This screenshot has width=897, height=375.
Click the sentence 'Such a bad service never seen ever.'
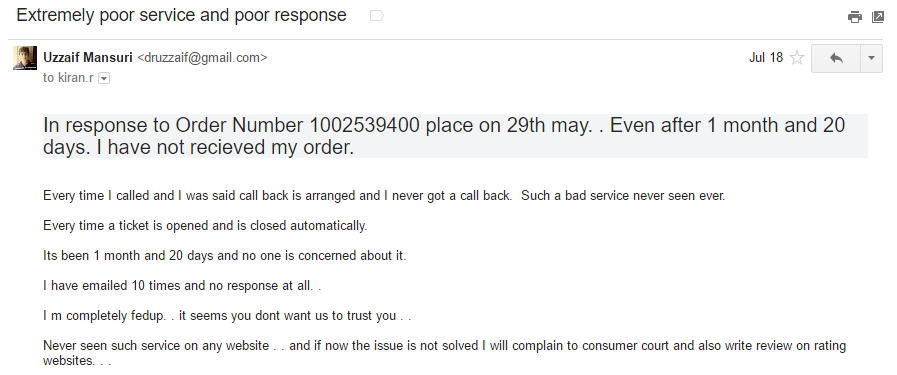click(x=623, y=196)
